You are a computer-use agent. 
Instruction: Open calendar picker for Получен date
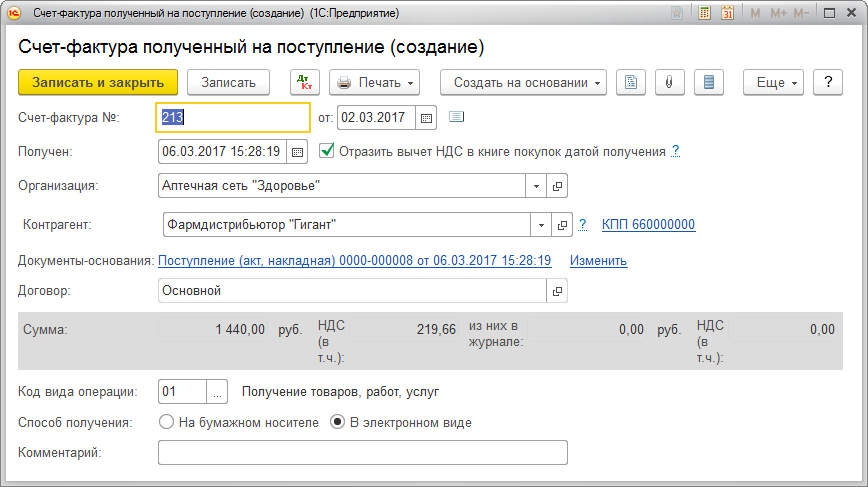point(297,152)
